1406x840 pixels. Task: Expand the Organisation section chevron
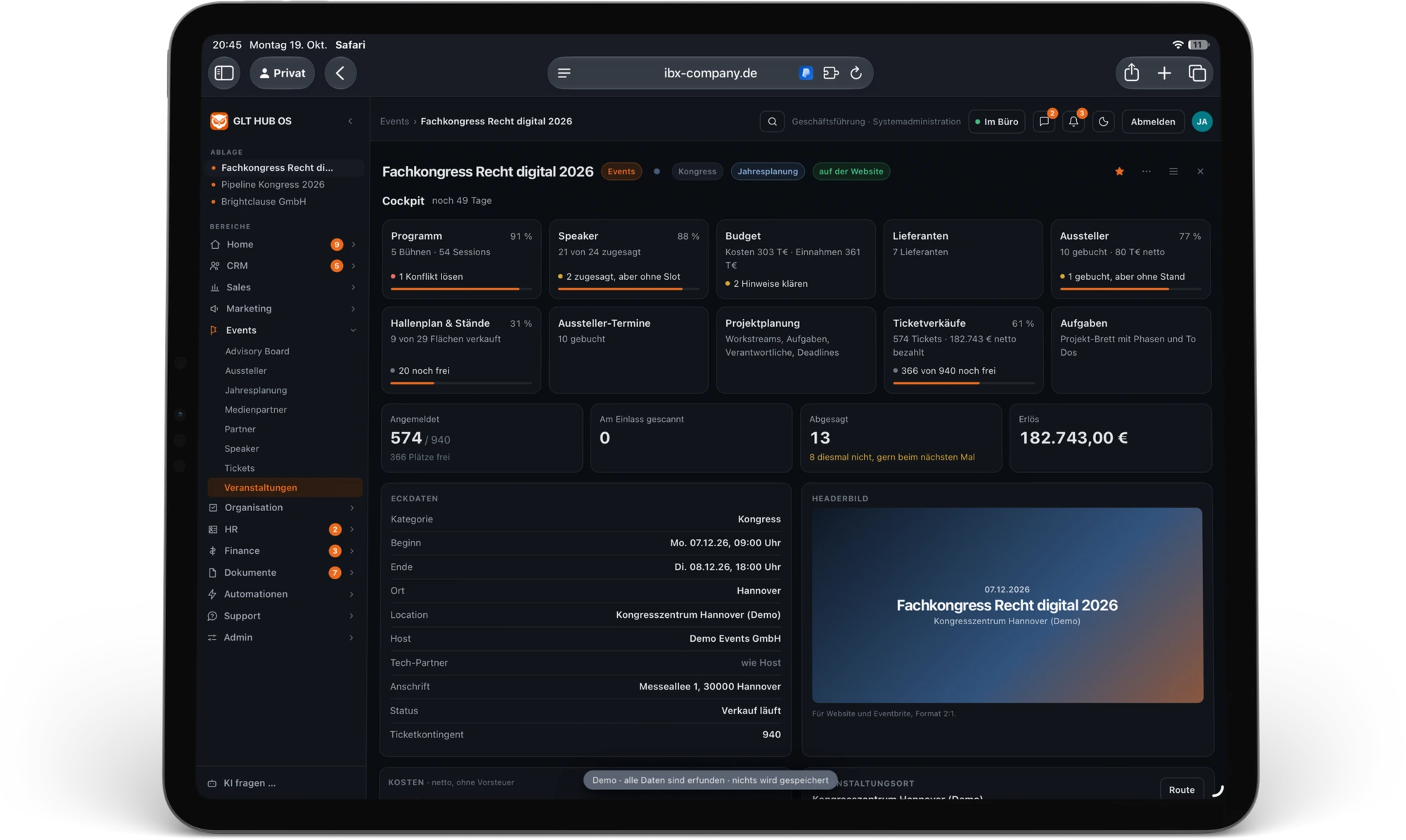point(351,508)
